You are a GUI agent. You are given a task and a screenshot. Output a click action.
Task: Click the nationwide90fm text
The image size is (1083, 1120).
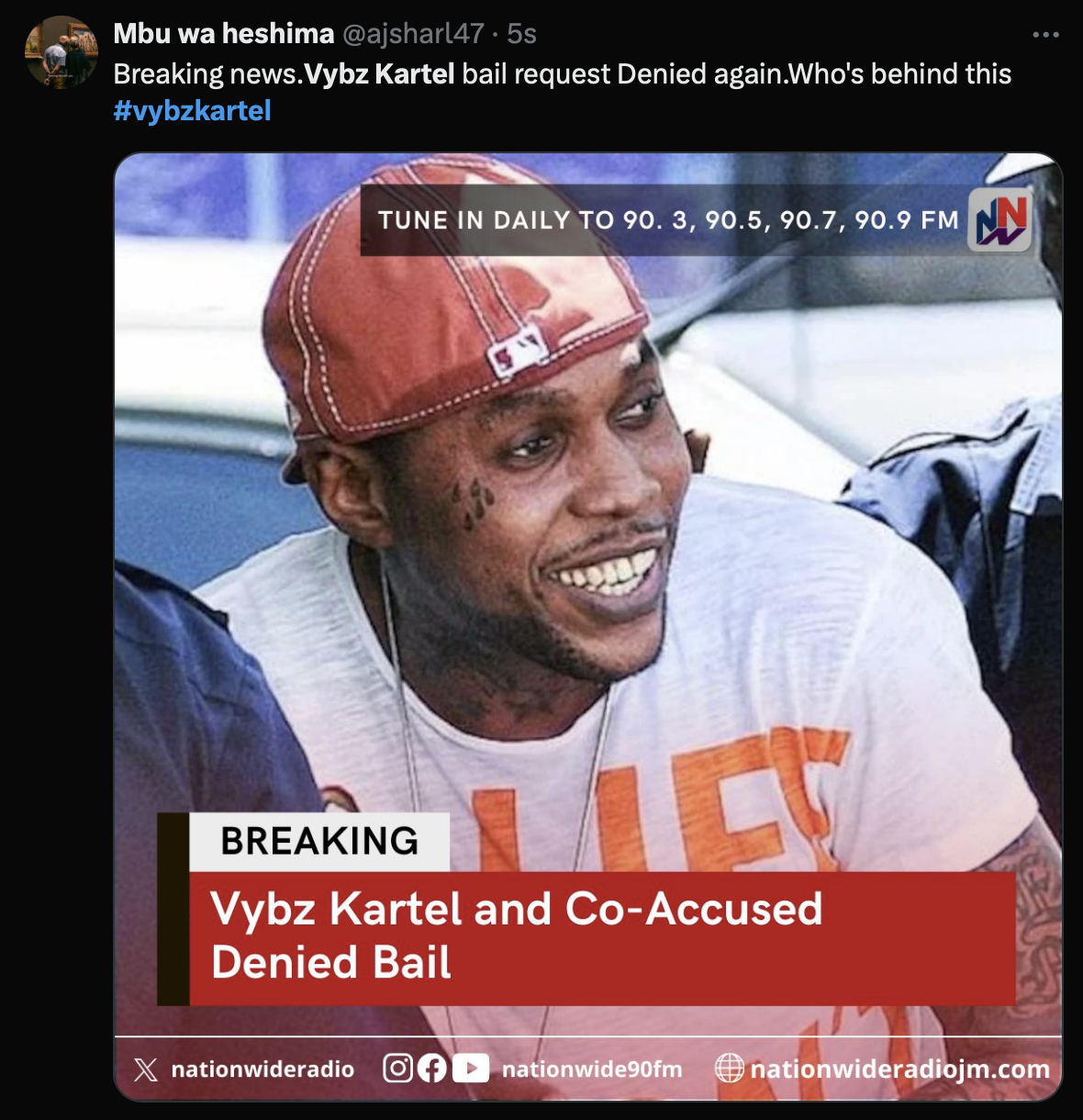pos(592,1070)
